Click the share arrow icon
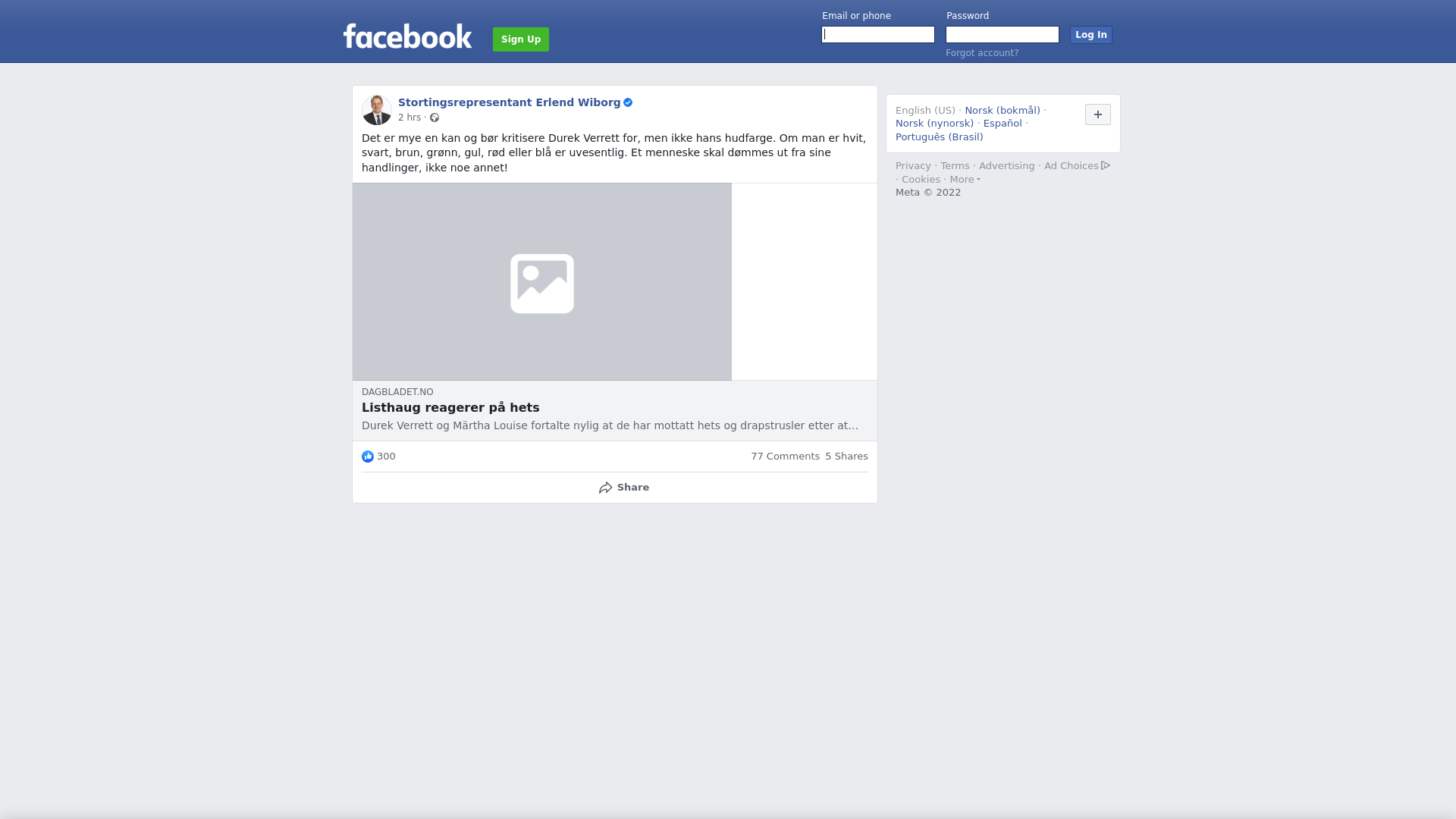Viewport: 1456px width, 819px height. point(605,488)
